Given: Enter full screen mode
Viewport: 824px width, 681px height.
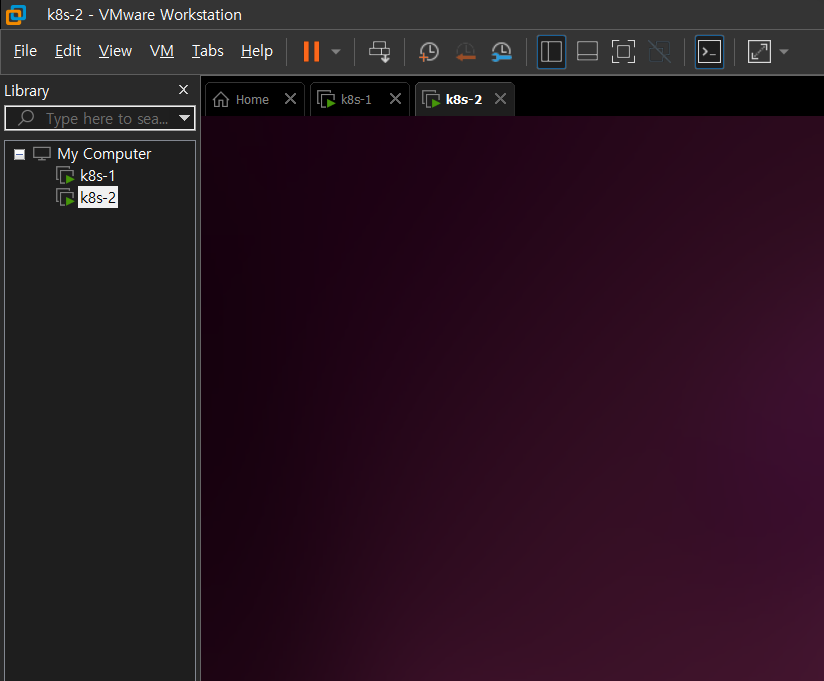Looking at the screenshot, I should [623, 51].
